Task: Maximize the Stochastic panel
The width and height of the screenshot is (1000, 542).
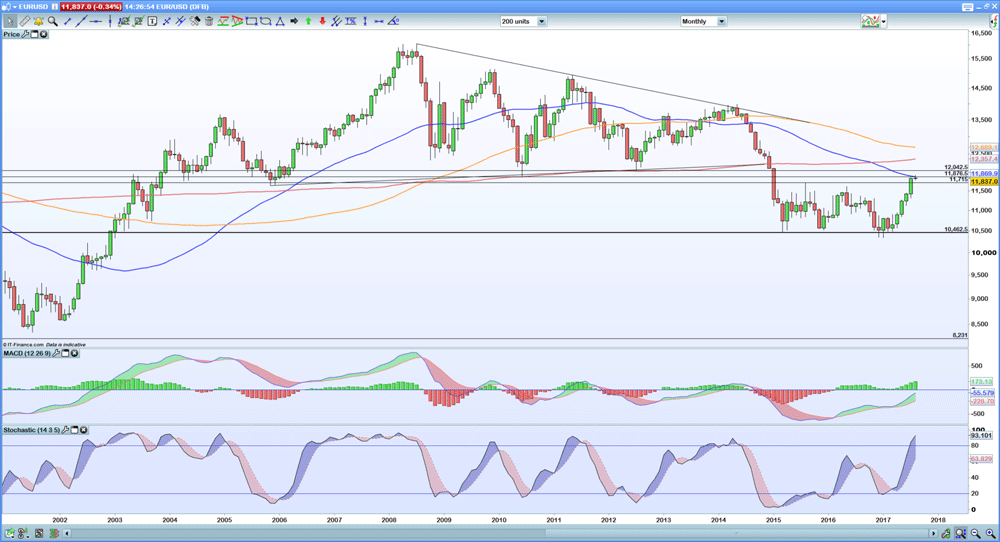Action: pyautogui.click(x=74, y=430)
